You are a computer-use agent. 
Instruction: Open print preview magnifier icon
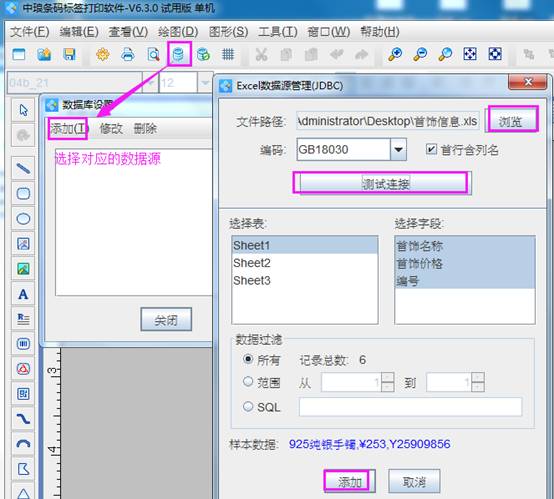pyautogui.click(x=153, y=54)
